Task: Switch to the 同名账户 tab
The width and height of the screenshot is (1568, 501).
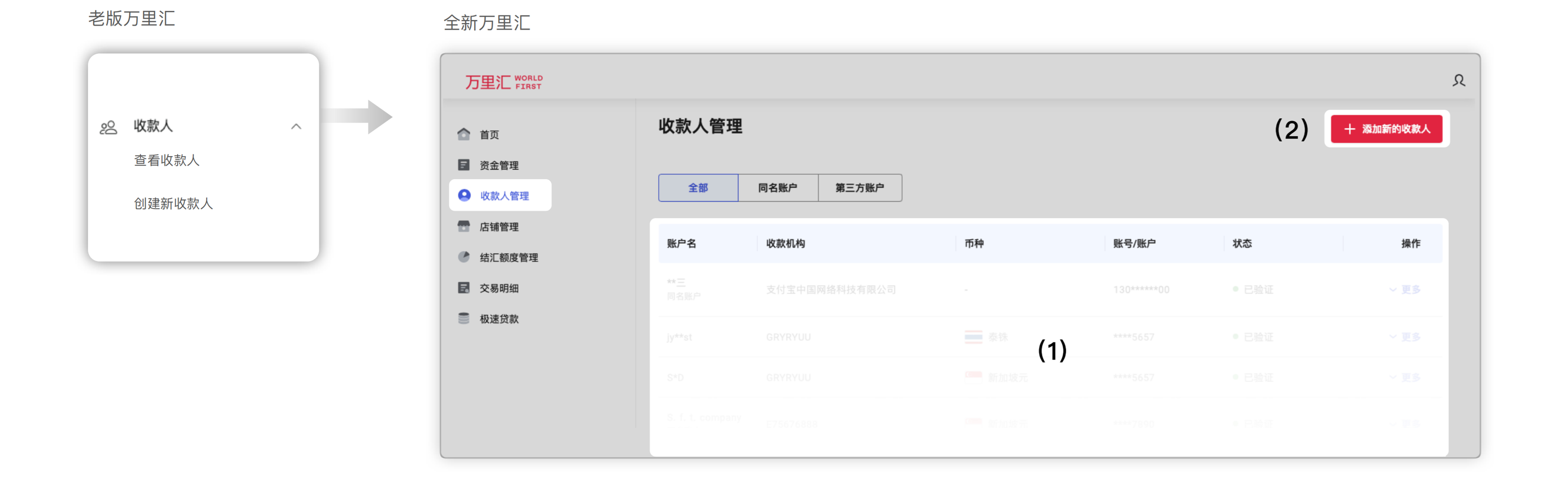Action: (x=778, y=188)
